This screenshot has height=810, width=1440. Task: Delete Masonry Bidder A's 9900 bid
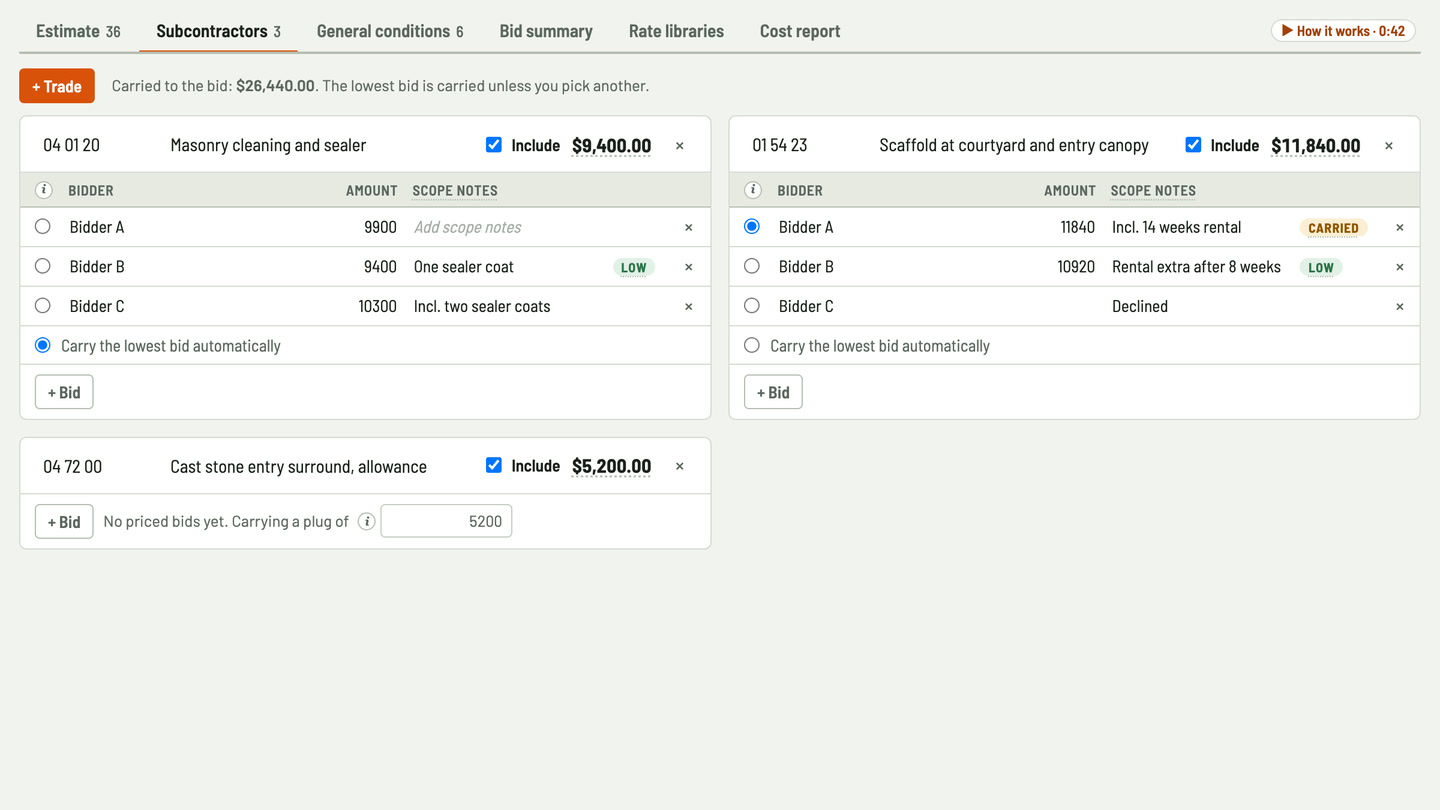[x=689, y=227]
